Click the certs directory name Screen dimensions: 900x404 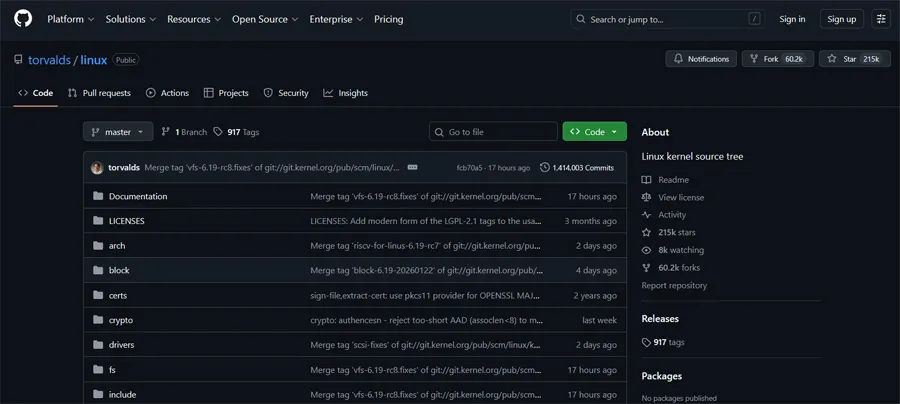118,296
